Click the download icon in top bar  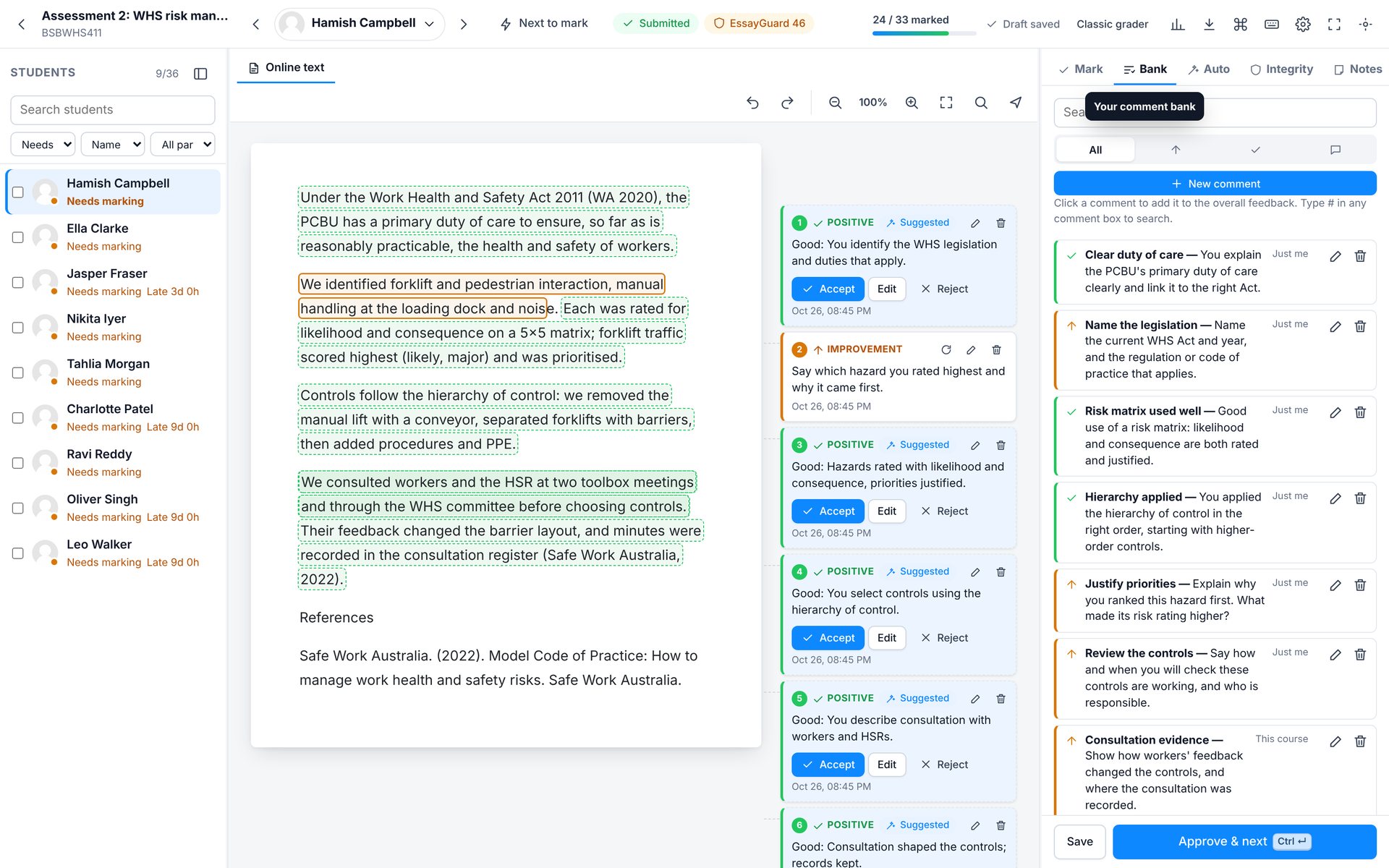(x=1209, y=24)
